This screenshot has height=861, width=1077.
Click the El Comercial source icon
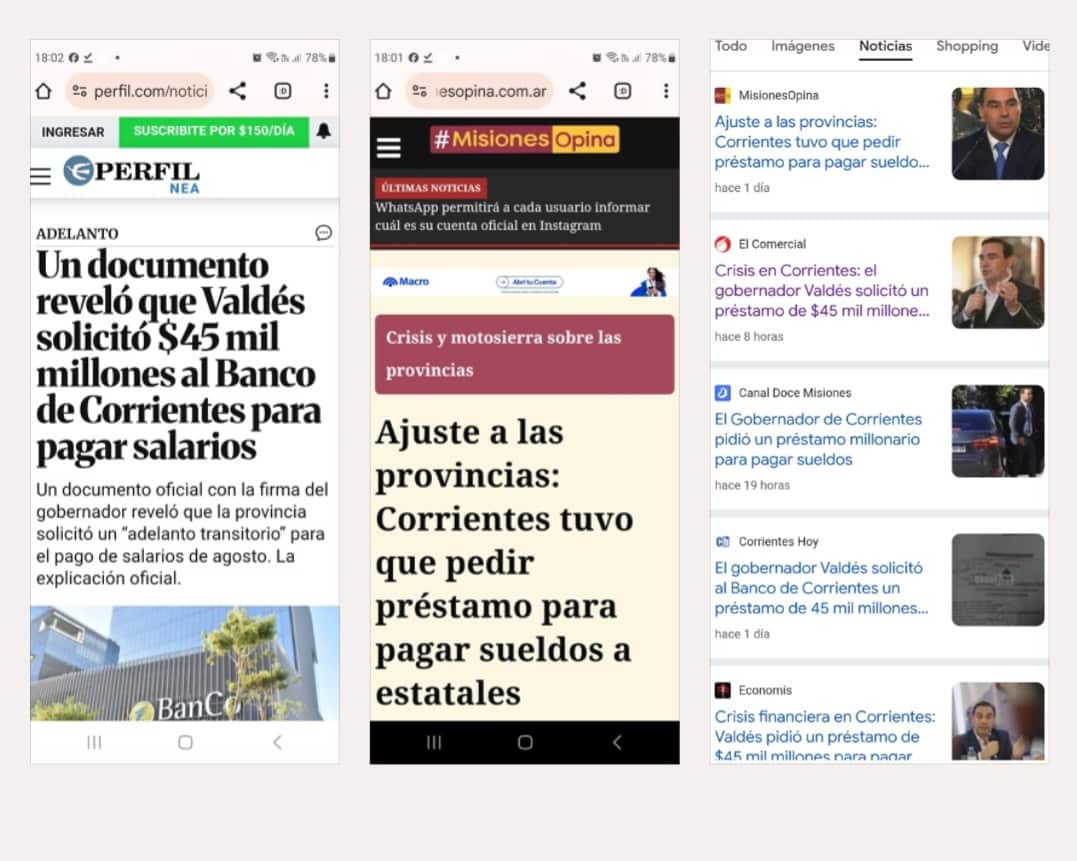[723, 244]
